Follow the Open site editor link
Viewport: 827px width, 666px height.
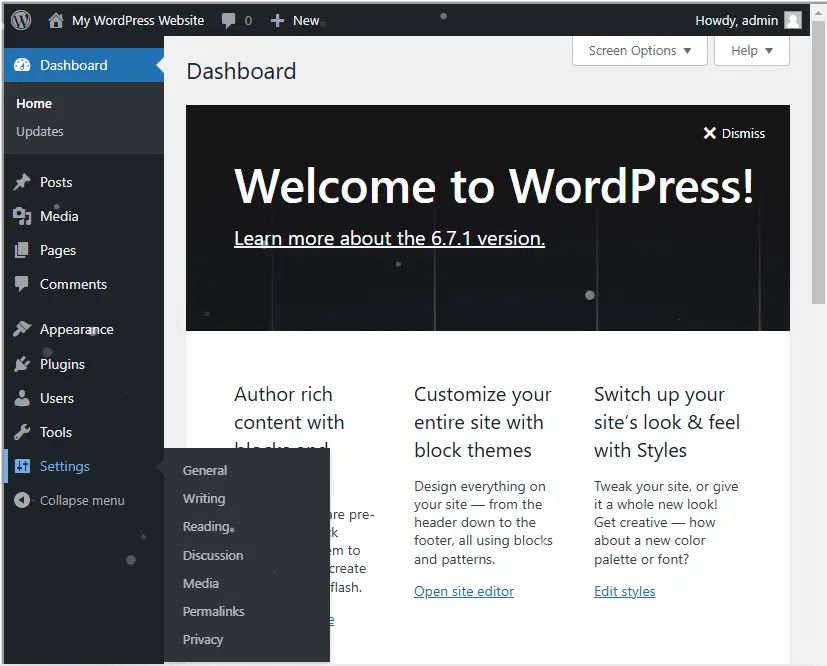[464, 591]
